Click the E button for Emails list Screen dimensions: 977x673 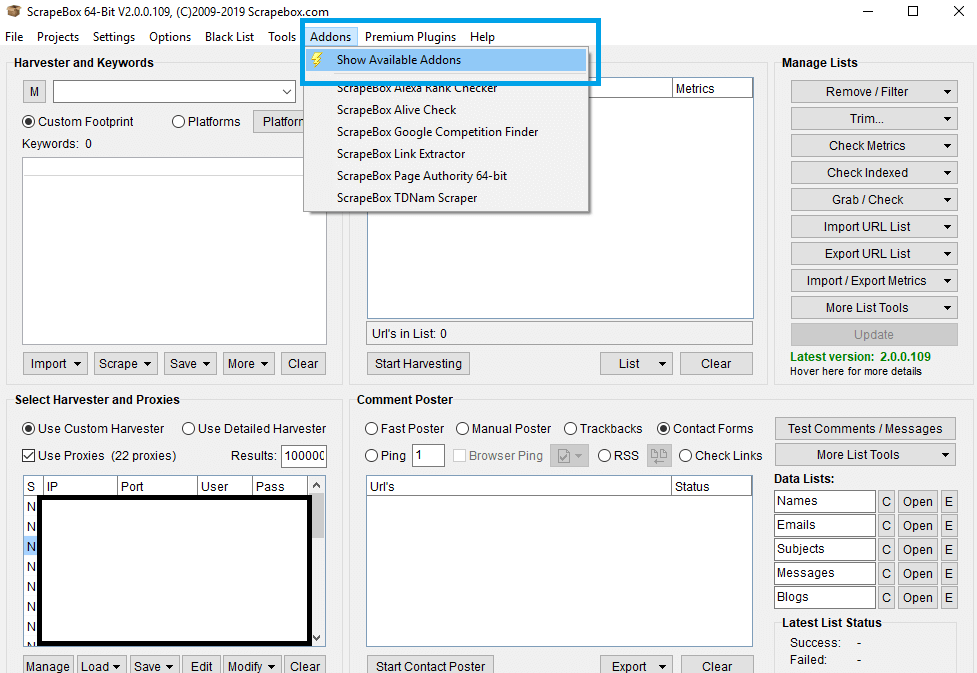click(948, 525)
